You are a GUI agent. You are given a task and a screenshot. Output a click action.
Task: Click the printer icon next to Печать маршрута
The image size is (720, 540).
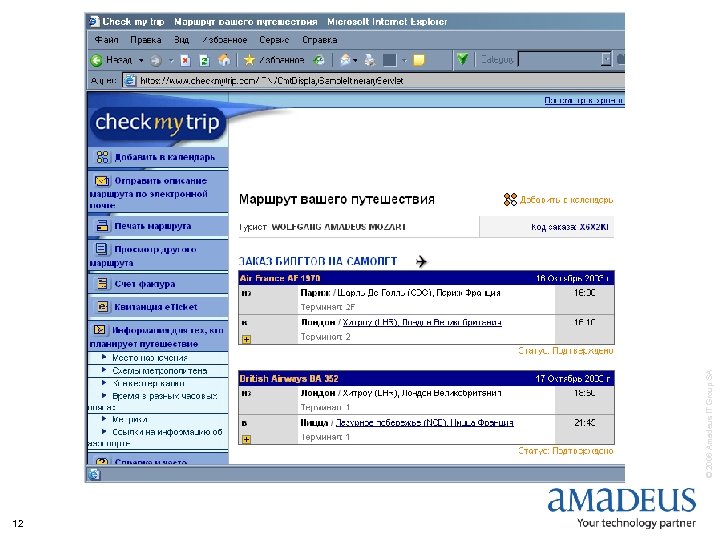(x=102, y=226)
